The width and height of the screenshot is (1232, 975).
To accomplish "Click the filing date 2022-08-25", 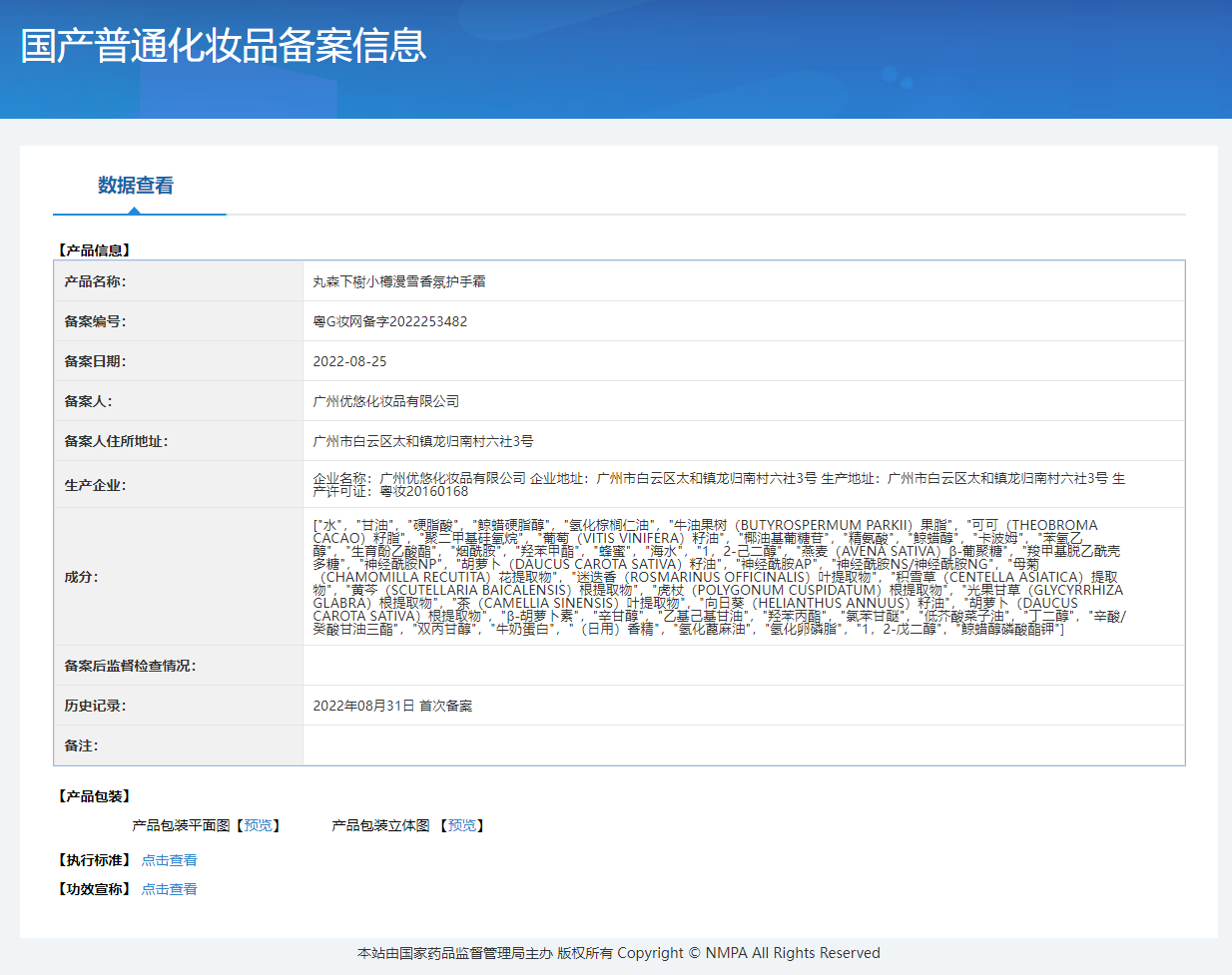I will click(x=349, y=361).
